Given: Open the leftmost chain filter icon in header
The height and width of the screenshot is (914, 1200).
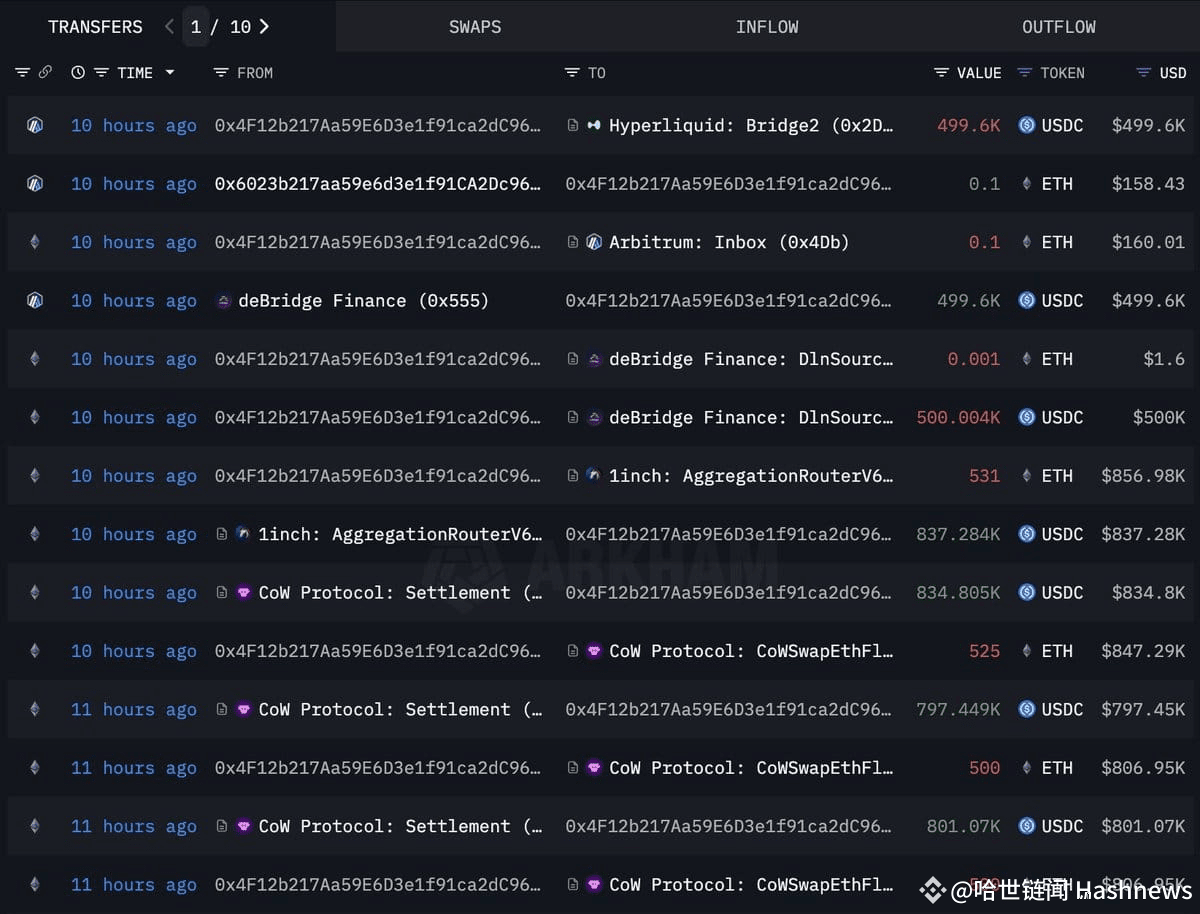Looking at the screenshot, I should coord(22,73).
